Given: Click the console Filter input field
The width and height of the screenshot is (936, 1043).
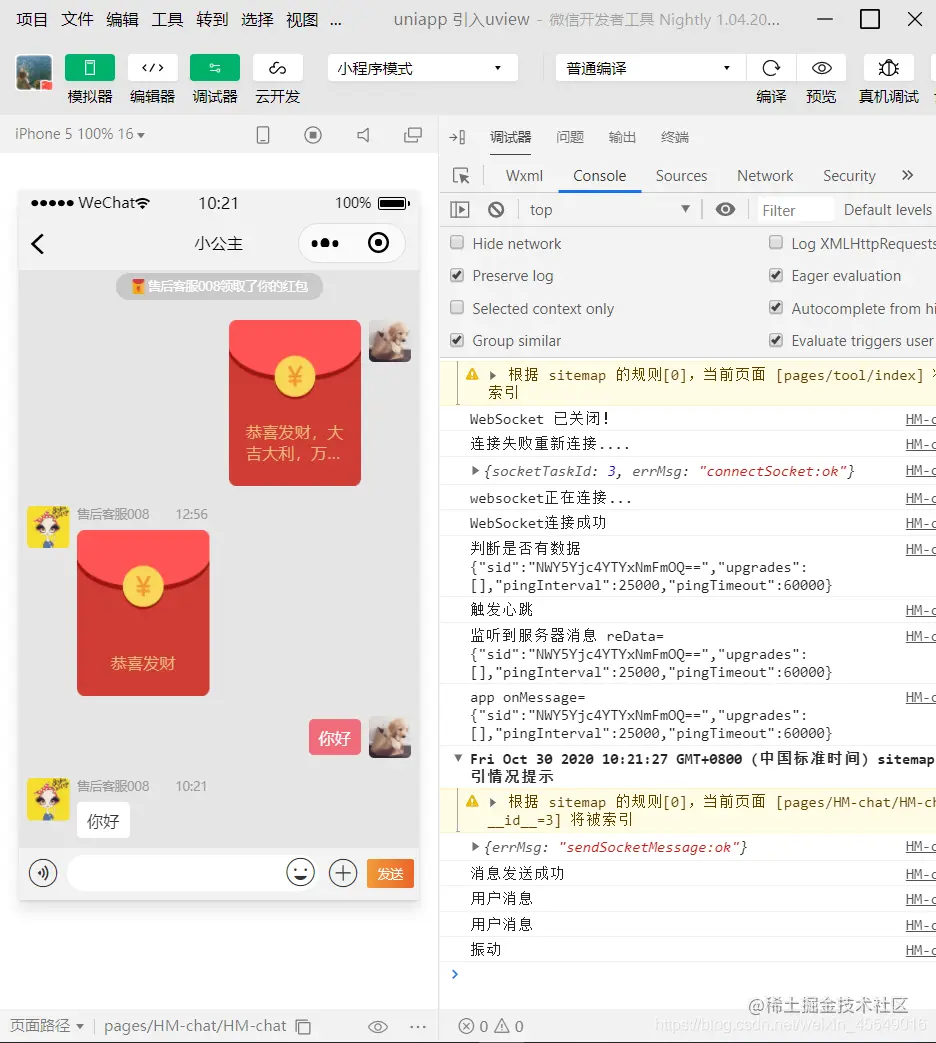Looking at the screenshot, I should [793, 209].
